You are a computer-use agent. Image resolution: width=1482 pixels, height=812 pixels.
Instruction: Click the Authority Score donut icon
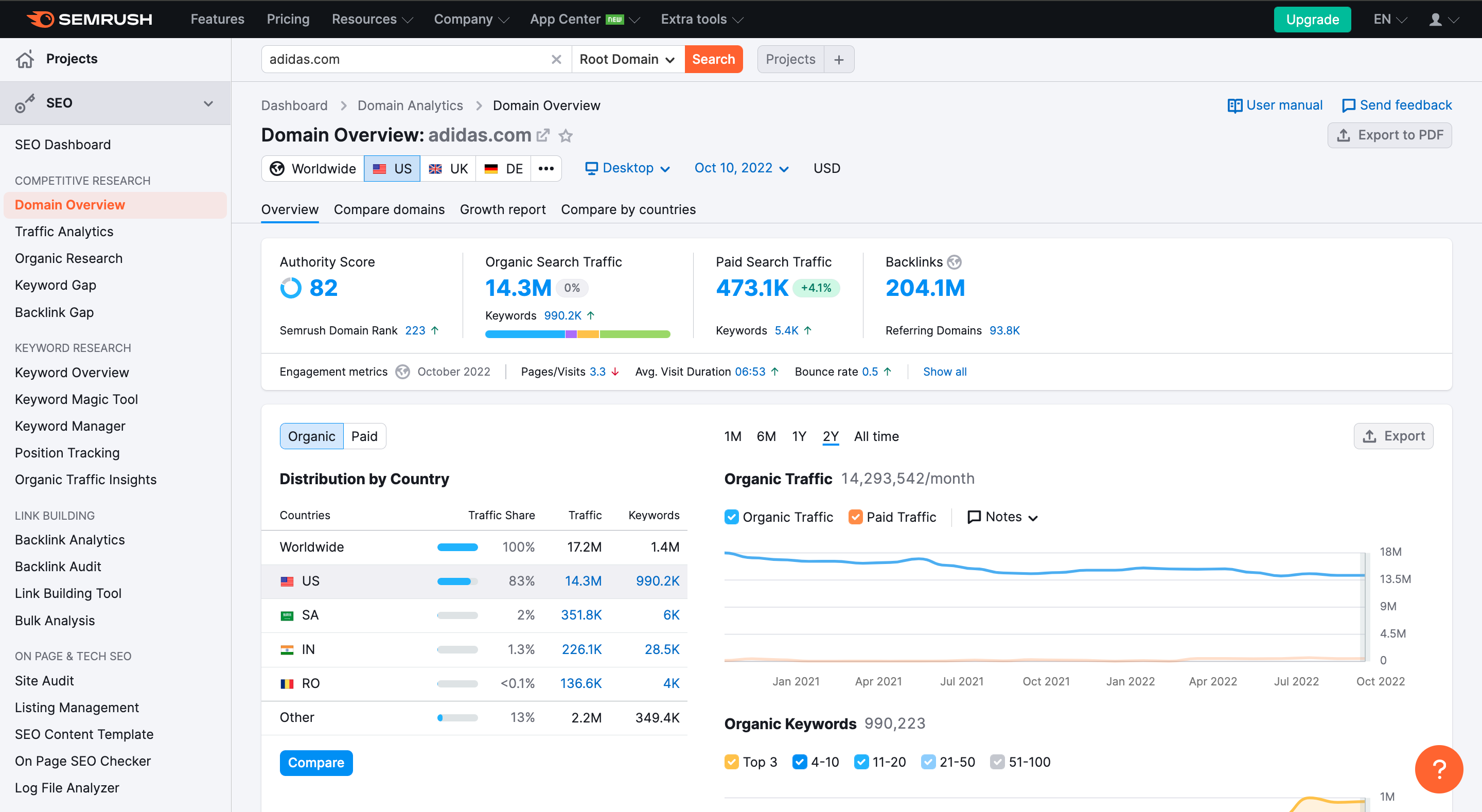click(291, 288)
